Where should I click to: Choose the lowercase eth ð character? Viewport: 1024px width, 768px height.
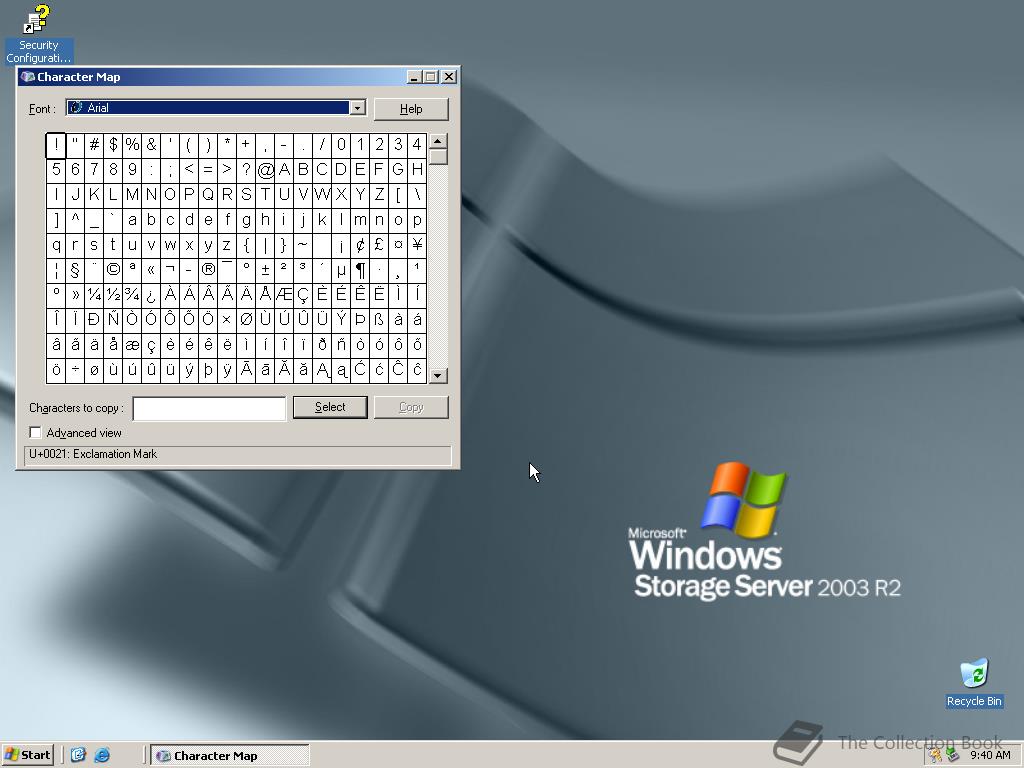click(x=323, y=345)
